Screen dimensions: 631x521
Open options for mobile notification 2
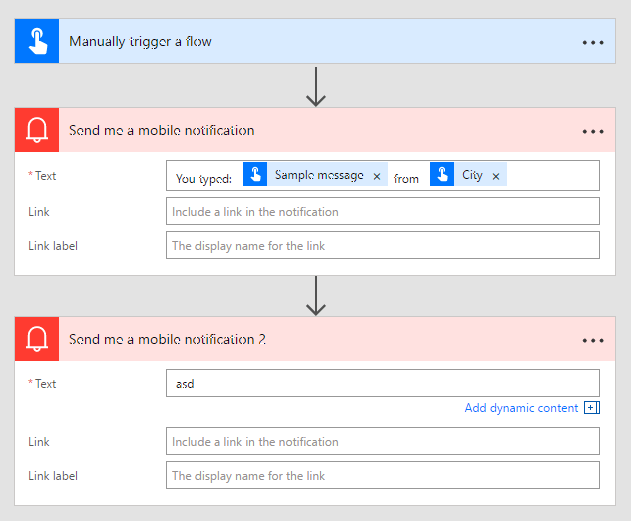coord(593,340)
